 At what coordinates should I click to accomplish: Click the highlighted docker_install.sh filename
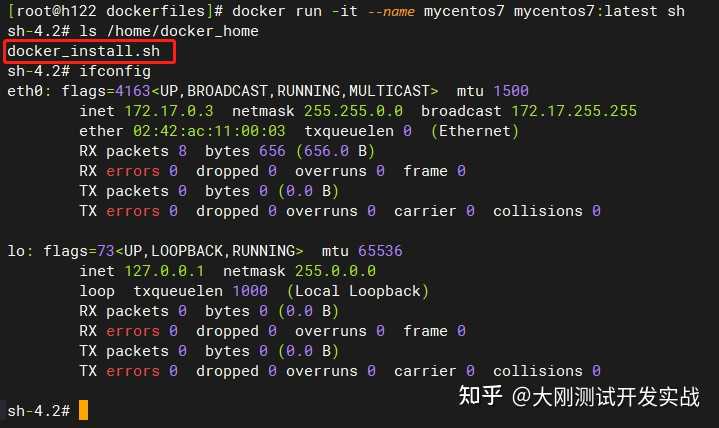point(83,51)
